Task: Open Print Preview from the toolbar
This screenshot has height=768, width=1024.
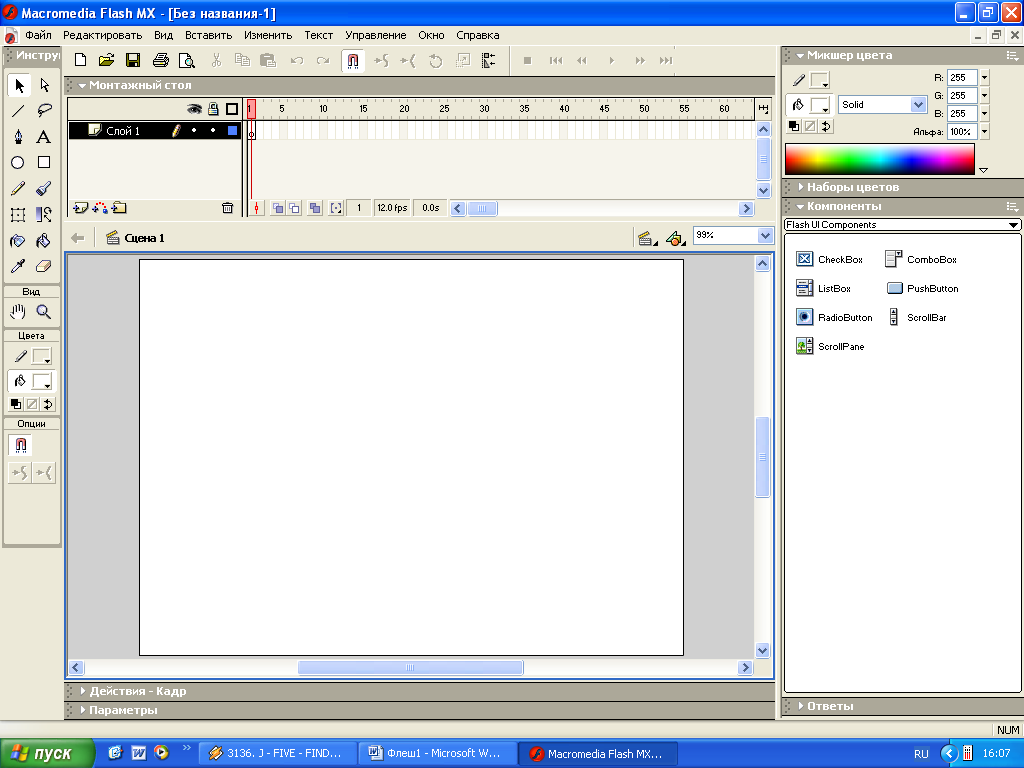Action: tap(187, 61)
